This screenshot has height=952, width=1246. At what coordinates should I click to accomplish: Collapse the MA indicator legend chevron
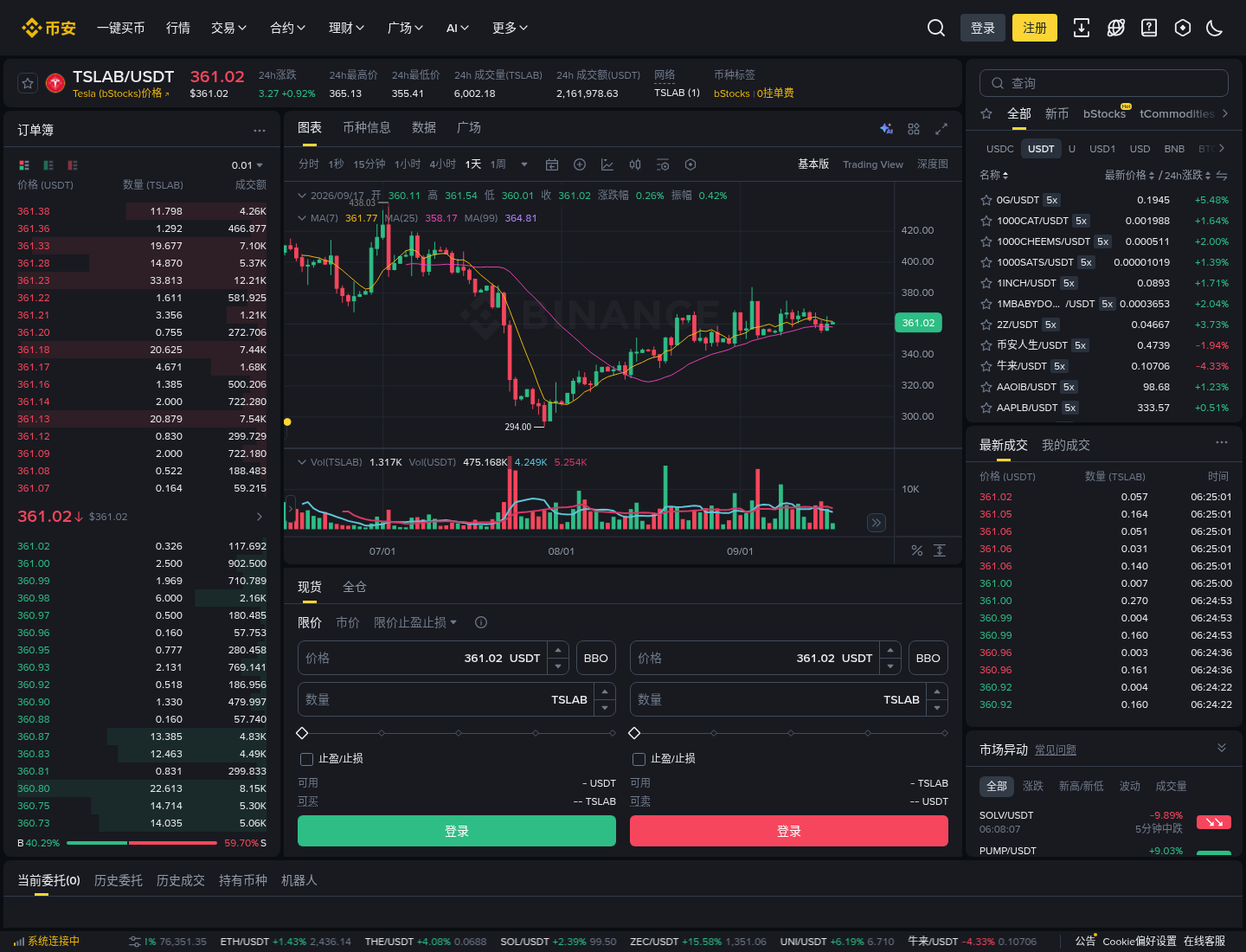pyautogui.click(x=302, y=218)
